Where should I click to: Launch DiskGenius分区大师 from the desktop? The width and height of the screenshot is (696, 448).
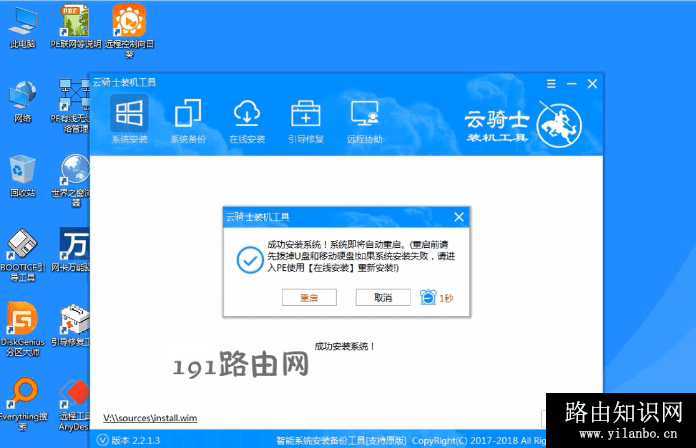[22, 329]
